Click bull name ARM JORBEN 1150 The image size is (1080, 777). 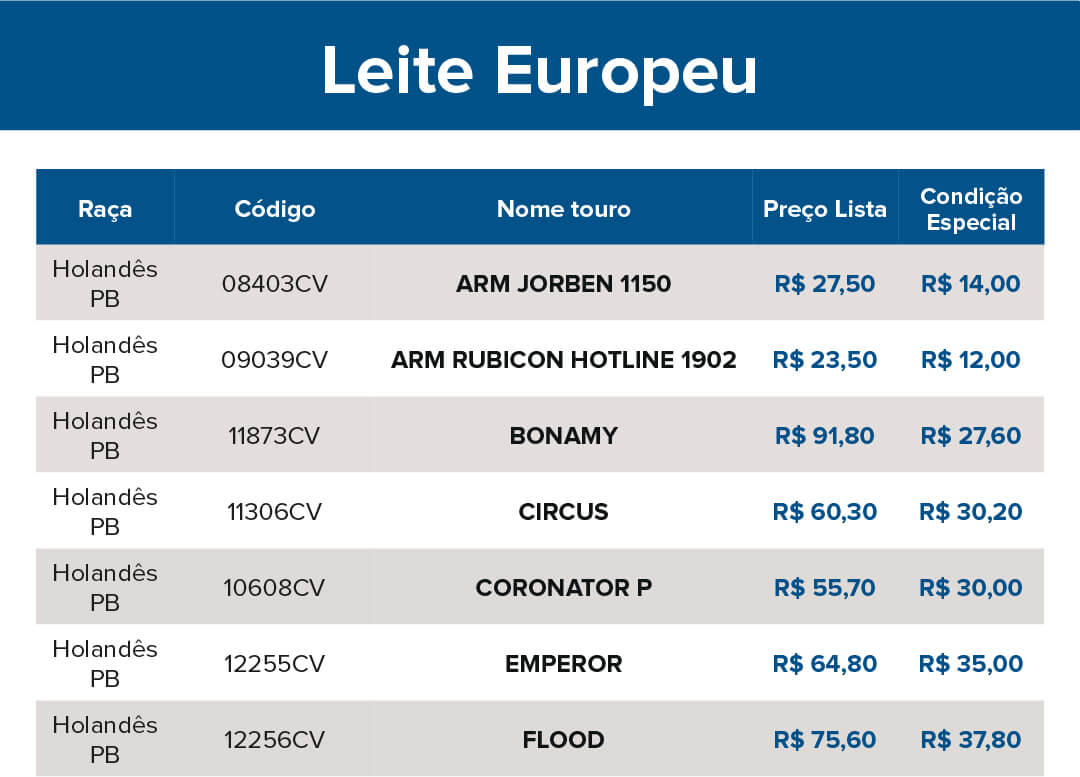click(564, 284)
